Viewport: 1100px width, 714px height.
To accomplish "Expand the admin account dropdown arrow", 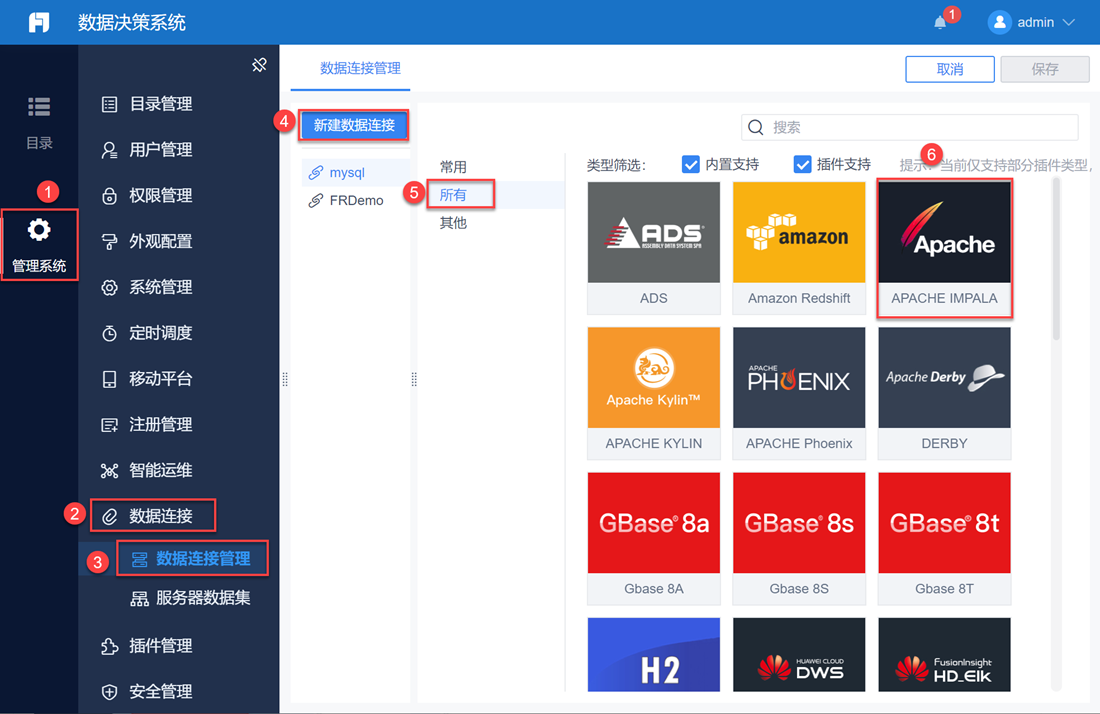I will click(1068, 22).
